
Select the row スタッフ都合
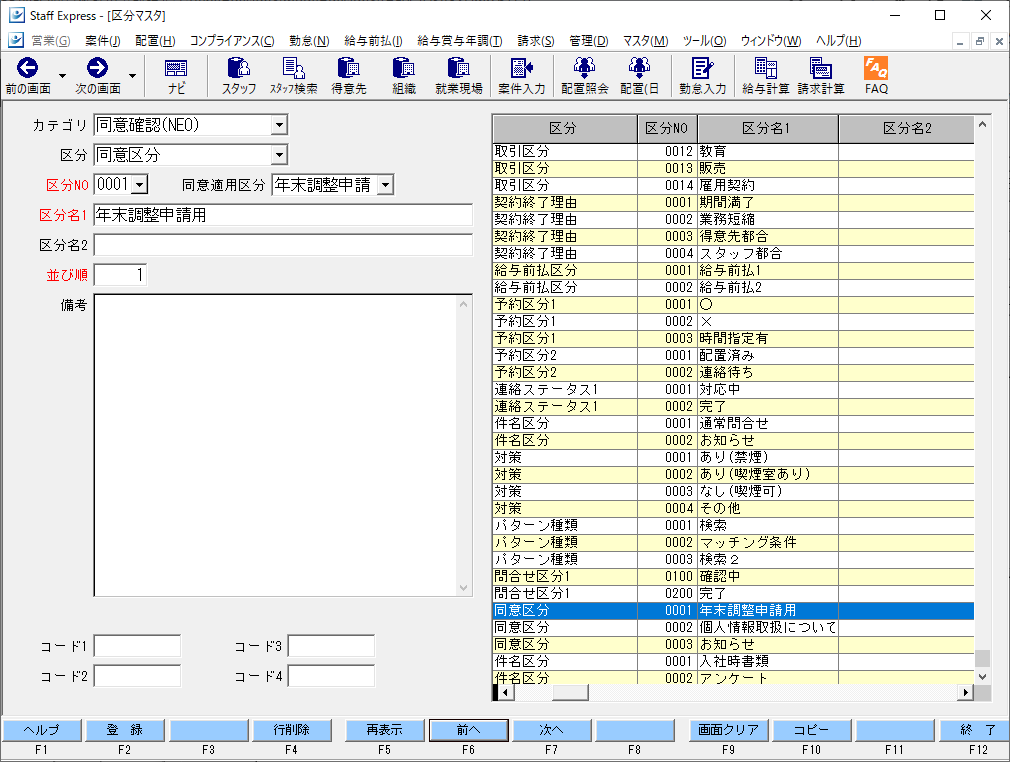[733, 253]
